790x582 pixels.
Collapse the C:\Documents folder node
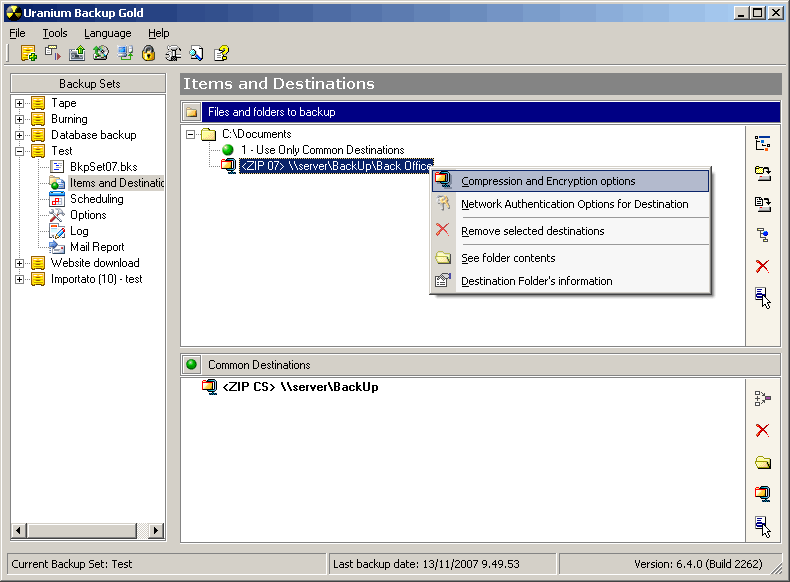click(x=190, y=134)
